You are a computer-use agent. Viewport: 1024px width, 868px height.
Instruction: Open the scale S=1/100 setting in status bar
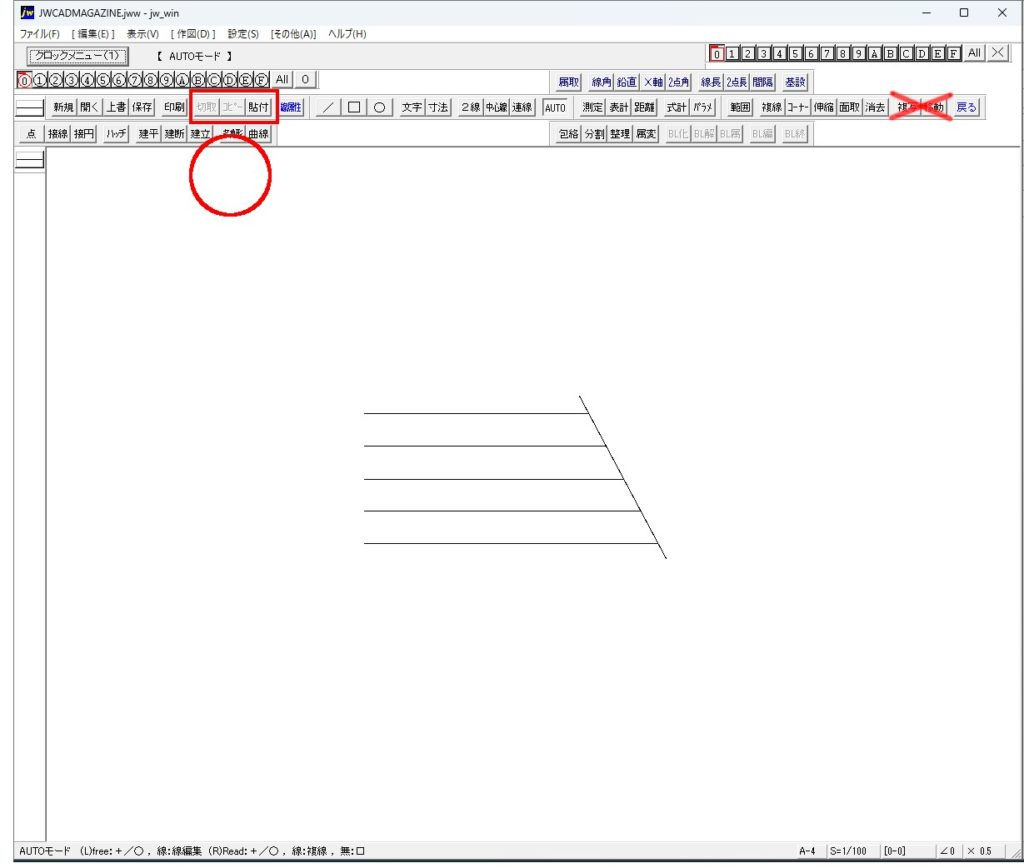849,851
